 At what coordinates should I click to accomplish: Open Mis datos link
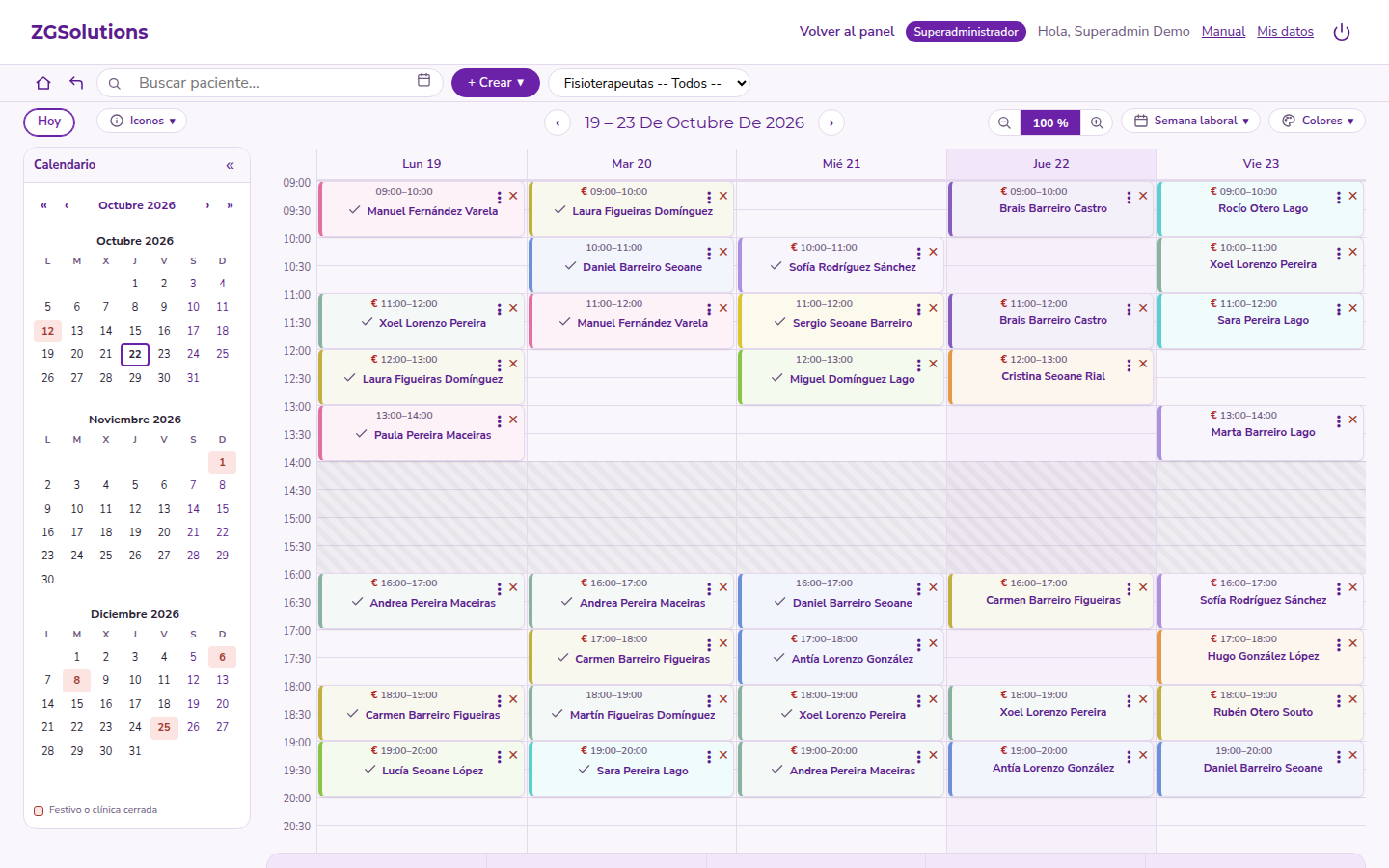pyautogui.click(x=1285, y=32)
